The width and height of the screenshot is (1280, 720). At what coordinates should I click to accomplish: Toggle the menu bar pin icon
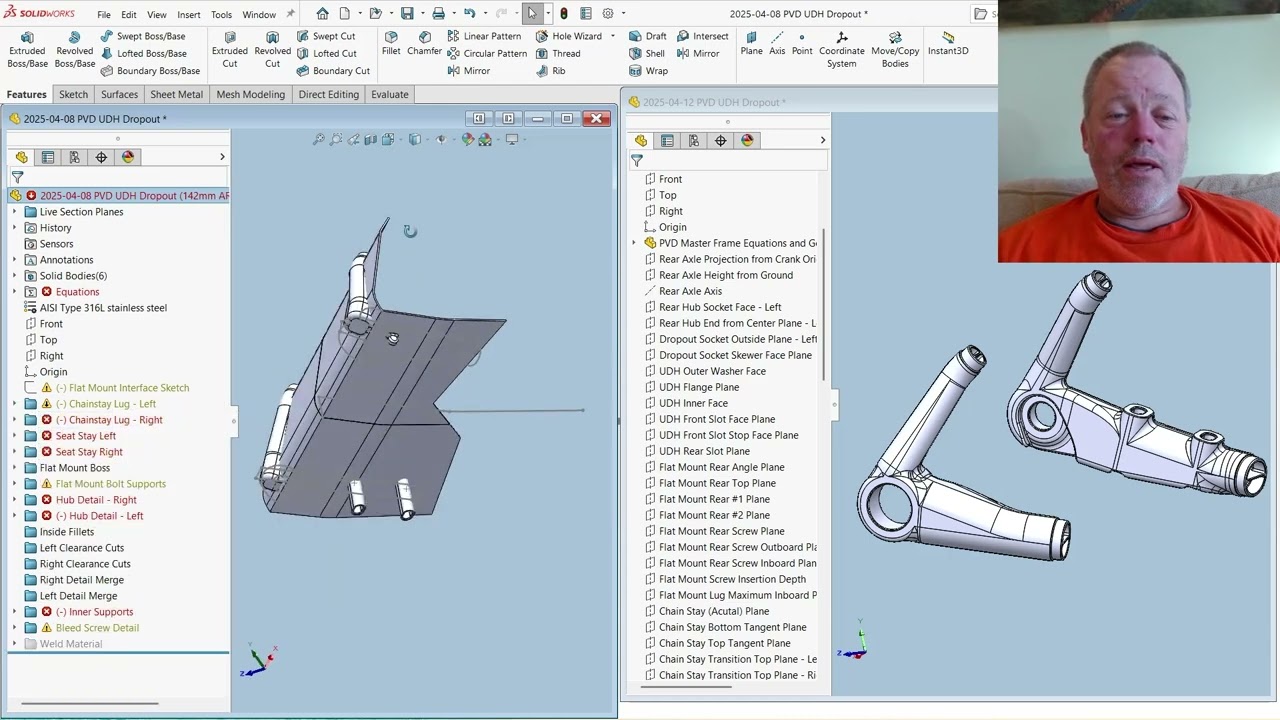pyautogui.click(x=291, y=14)
